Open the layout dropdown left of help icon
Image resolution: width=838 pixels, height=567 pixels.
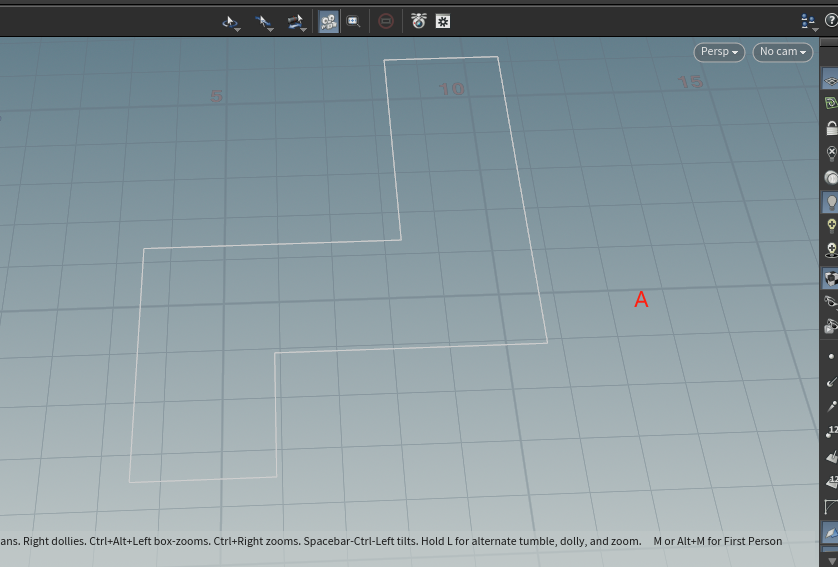pos(808,22)
